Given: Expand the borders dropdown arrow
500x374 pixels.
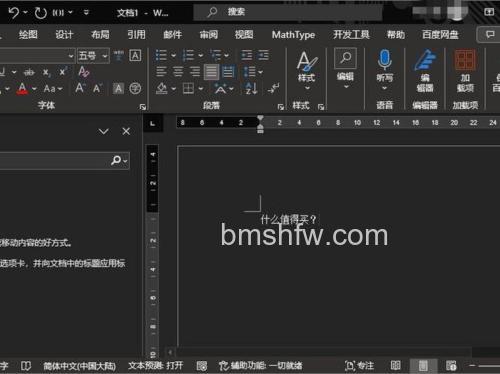Looking at the screenshot, I should coord(201,89).
